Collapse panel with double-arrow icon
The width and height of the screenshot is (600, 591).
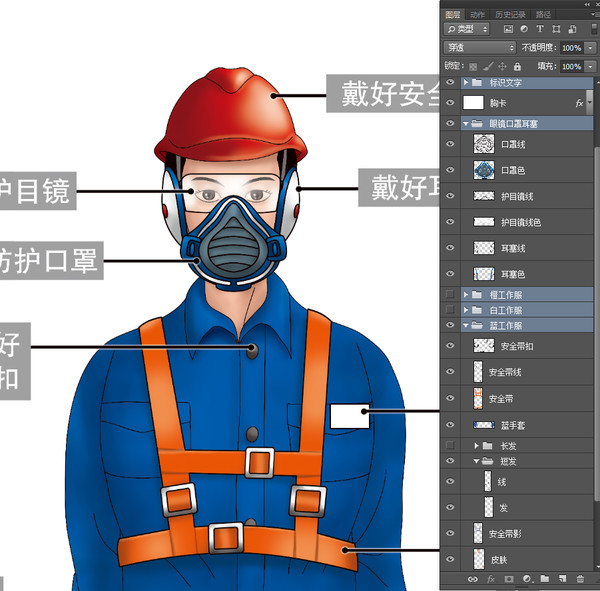[587, 4]
